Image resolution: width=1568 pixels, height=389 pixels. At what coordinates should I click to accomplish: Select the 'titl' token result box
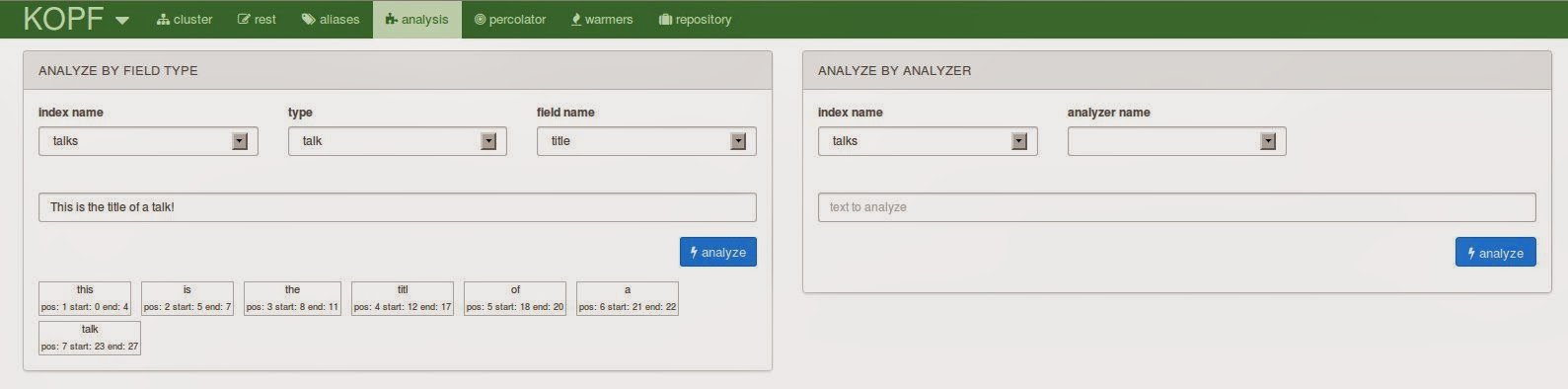click(x=403, y=298)
